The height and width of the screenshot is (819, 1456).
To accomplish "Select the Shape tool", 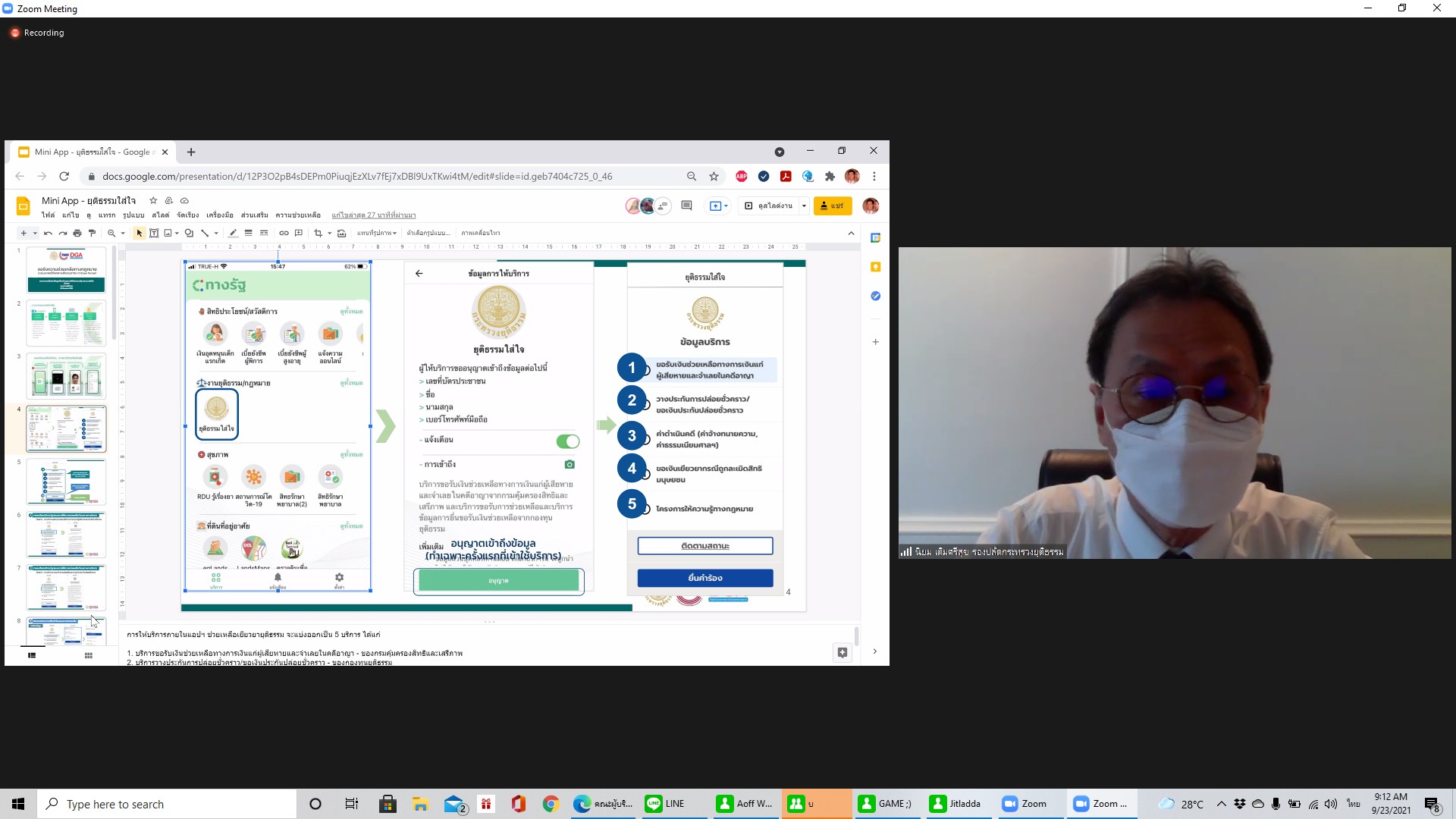I will (x=189, y=233).
